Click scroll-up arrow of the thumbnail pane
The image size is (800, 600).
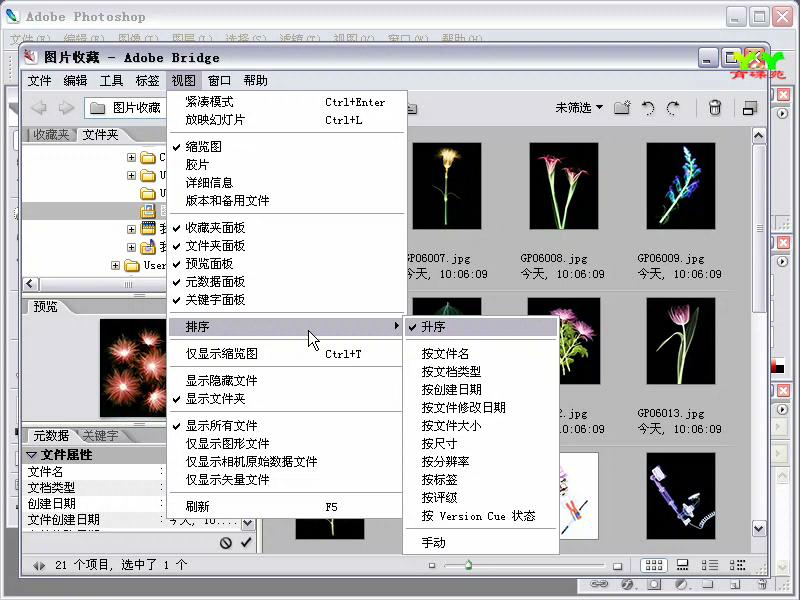coord(759,135)
